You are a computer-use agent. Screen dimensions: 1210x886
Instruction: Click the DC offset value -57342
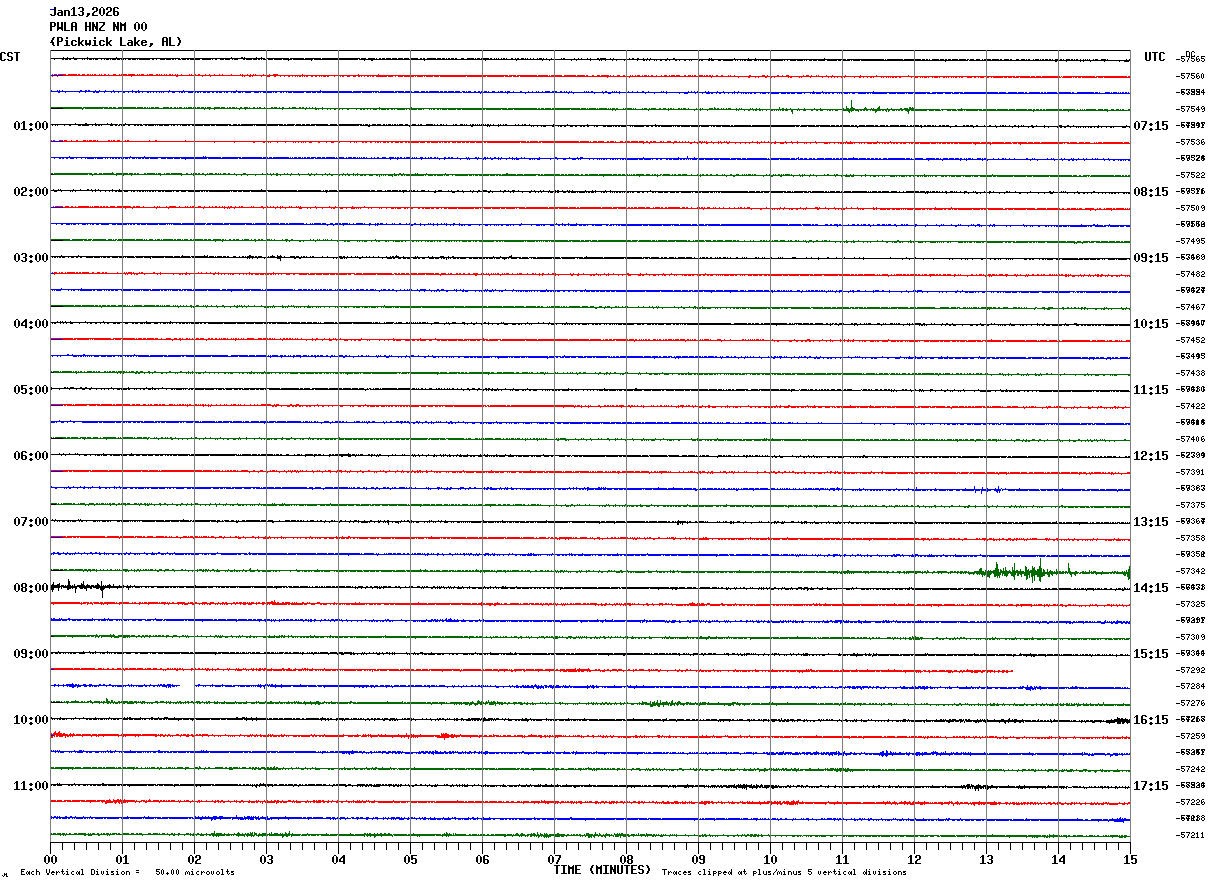point(1191,571)
